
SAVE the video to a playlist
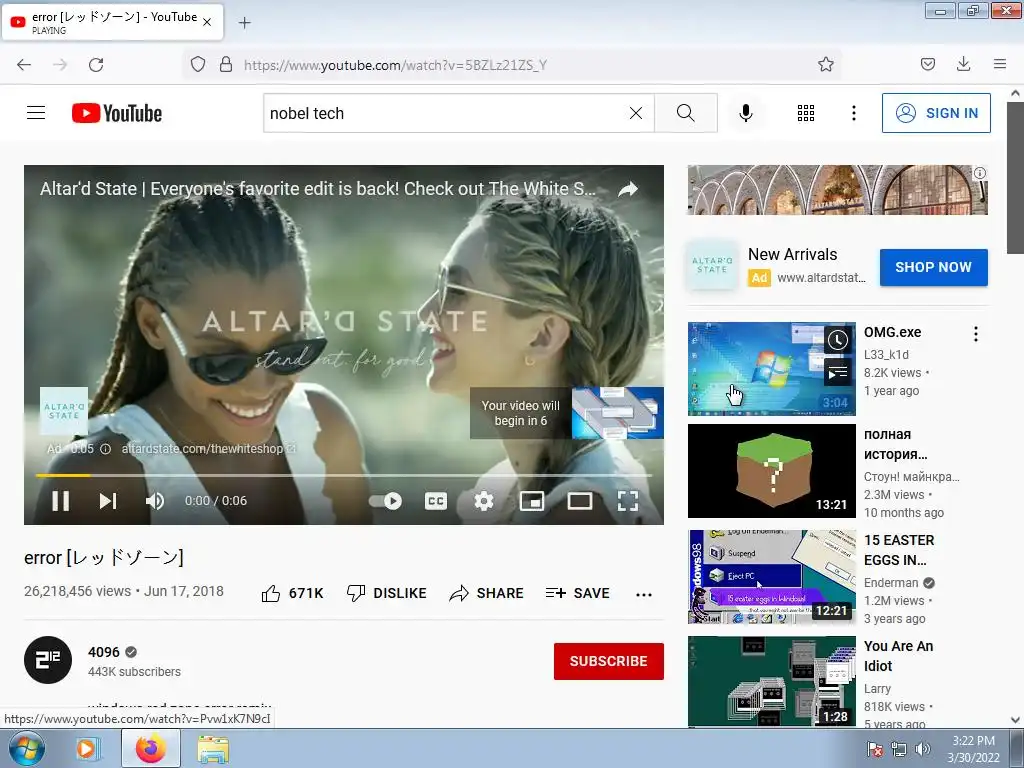pos(577,593)
